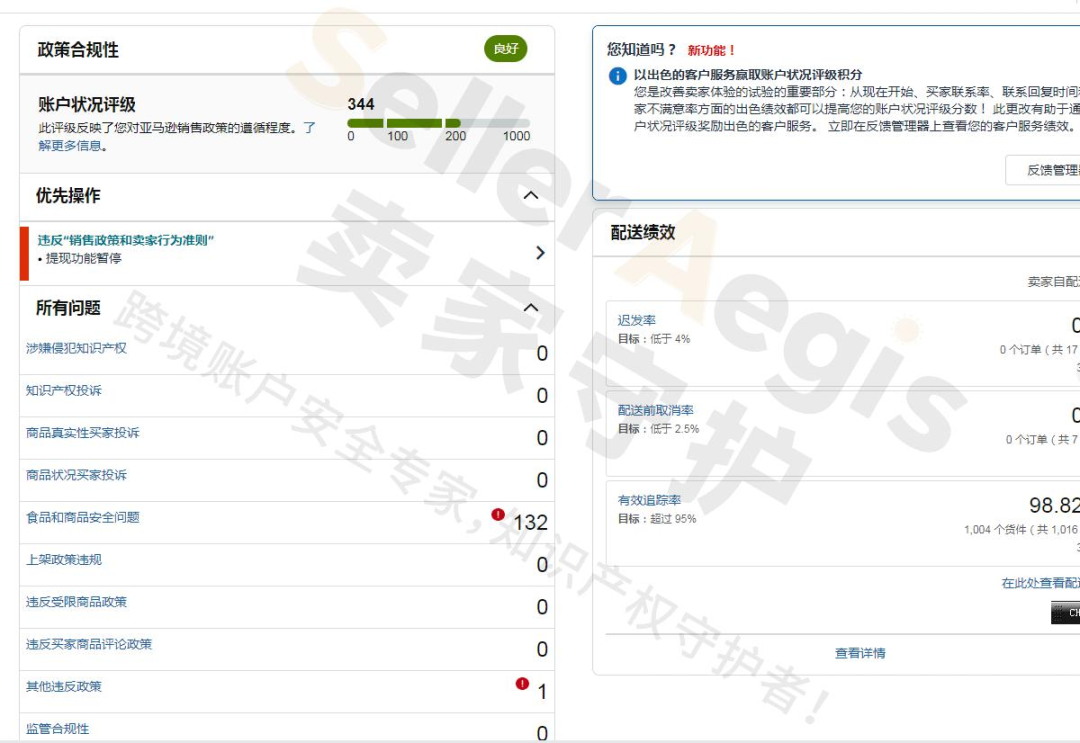Open 商品状况买家投诉 link

click(76, 475)
